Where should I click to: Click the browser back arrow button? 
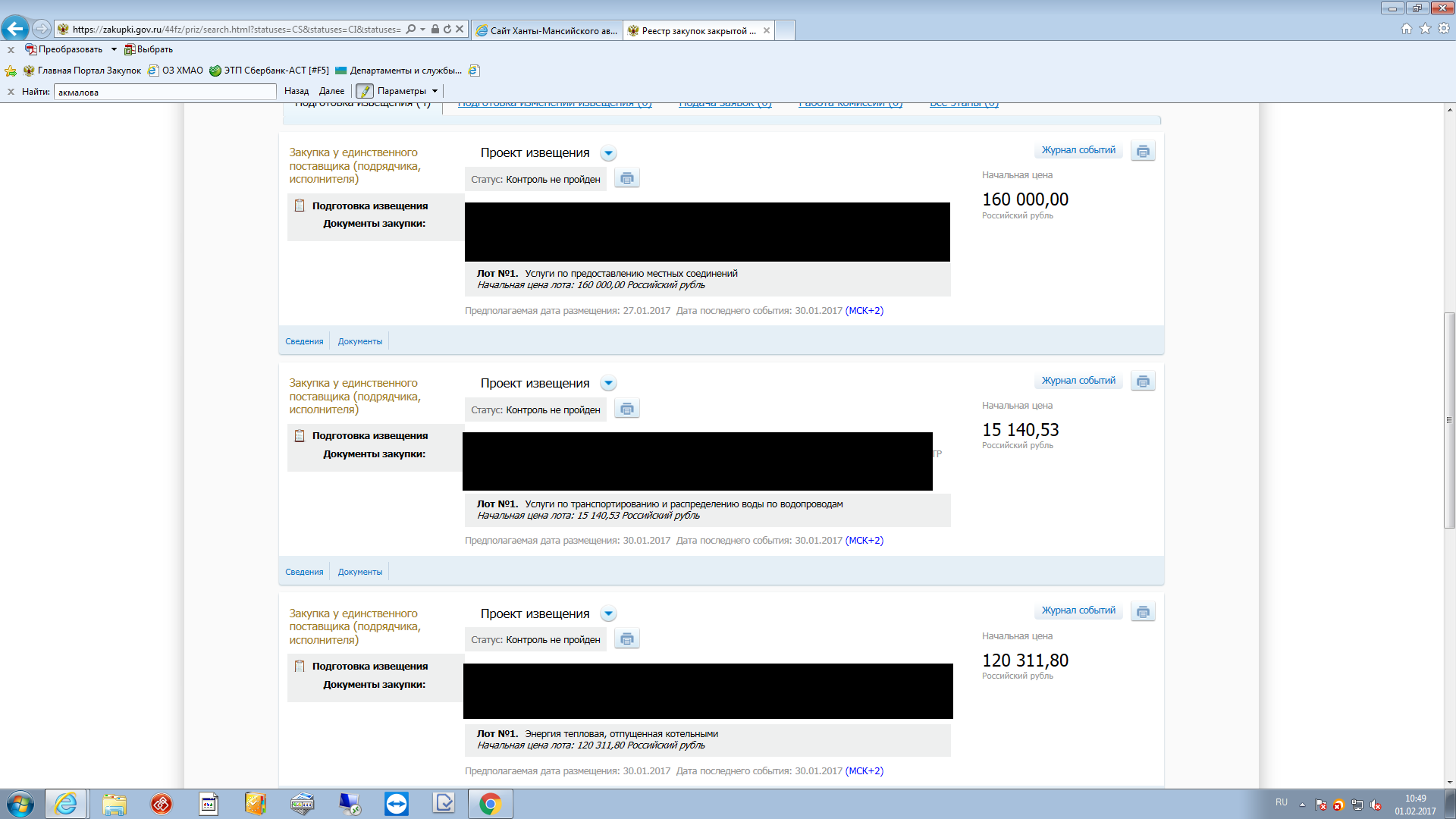15,29
